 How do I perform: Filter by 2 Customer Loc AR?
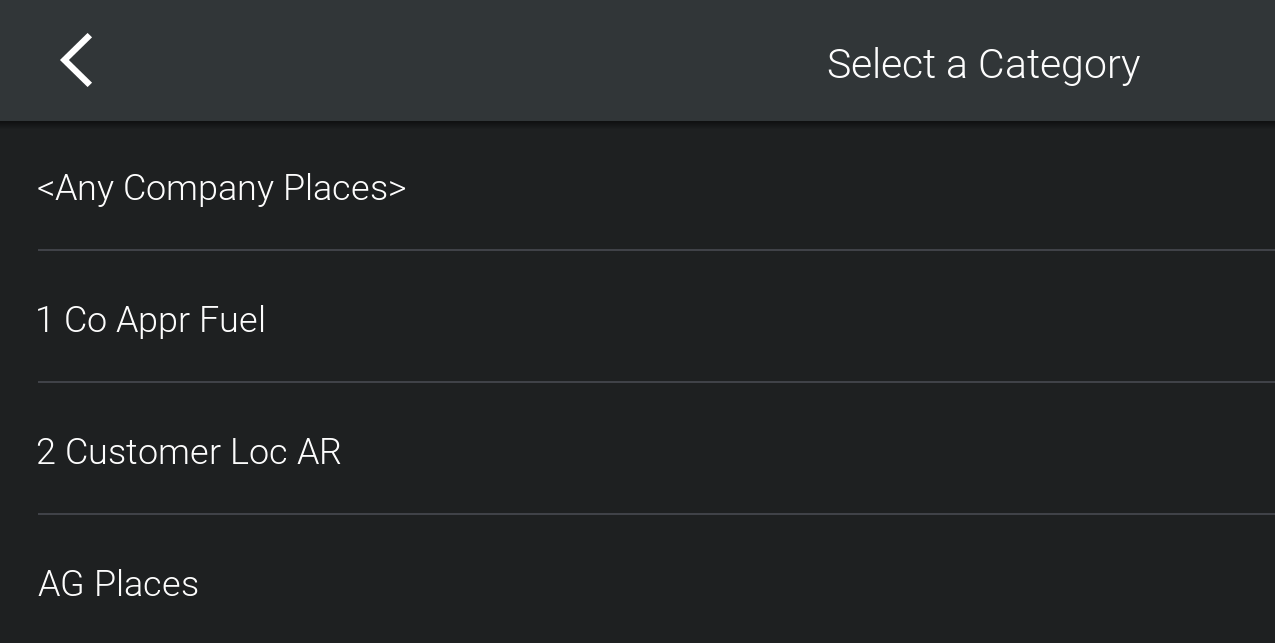tap(189, 452)
